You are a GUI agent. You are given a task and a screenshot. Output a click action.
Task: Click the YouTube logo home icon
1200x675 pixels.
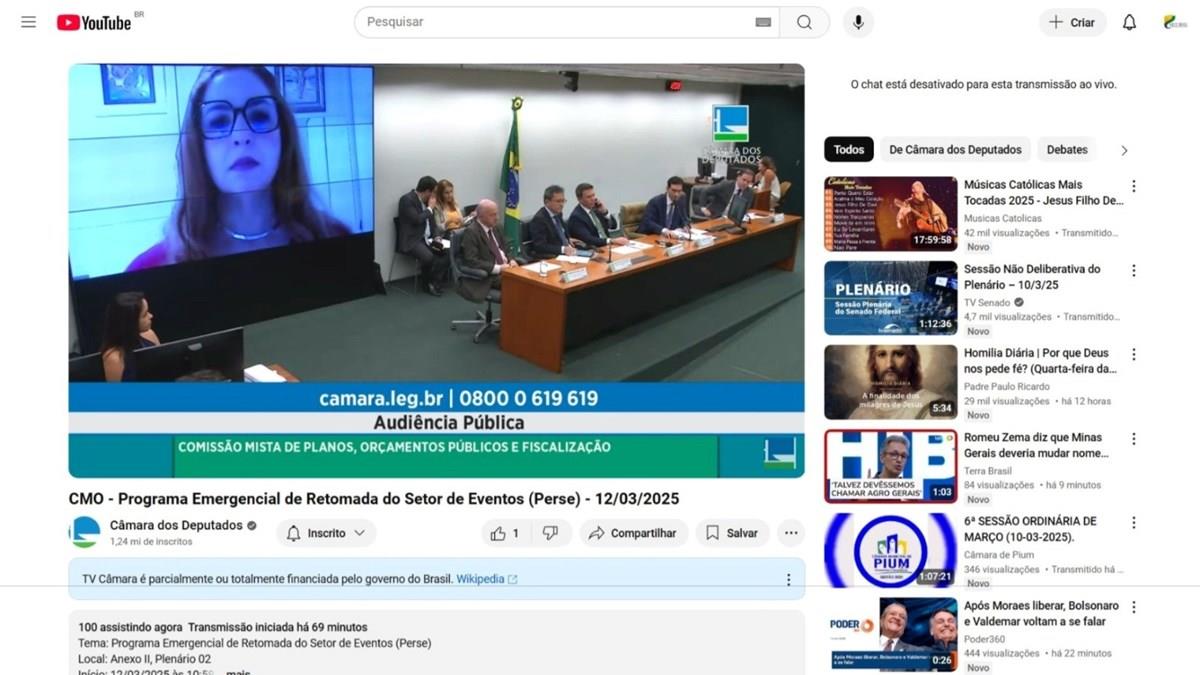tap(94, 22)
